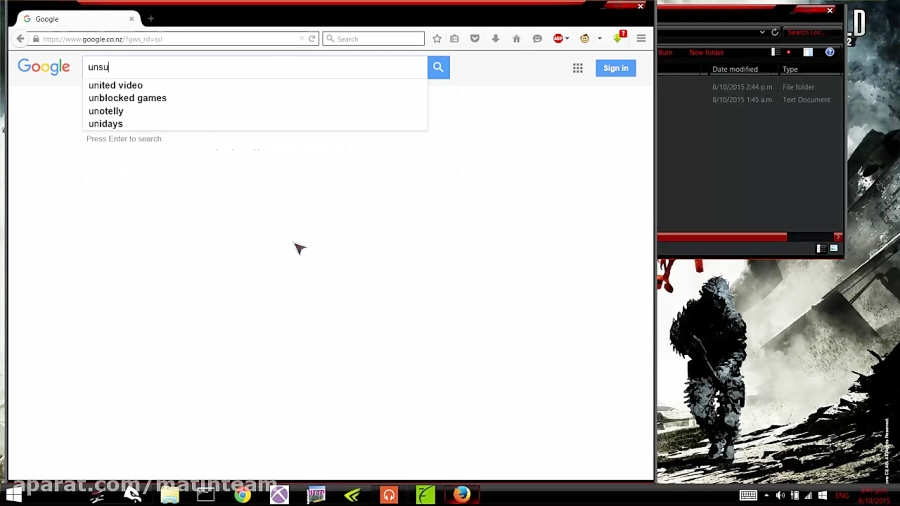Click the NVIDIA green icon in taskbar
900x506 pixels.
(x=352, y=495)
